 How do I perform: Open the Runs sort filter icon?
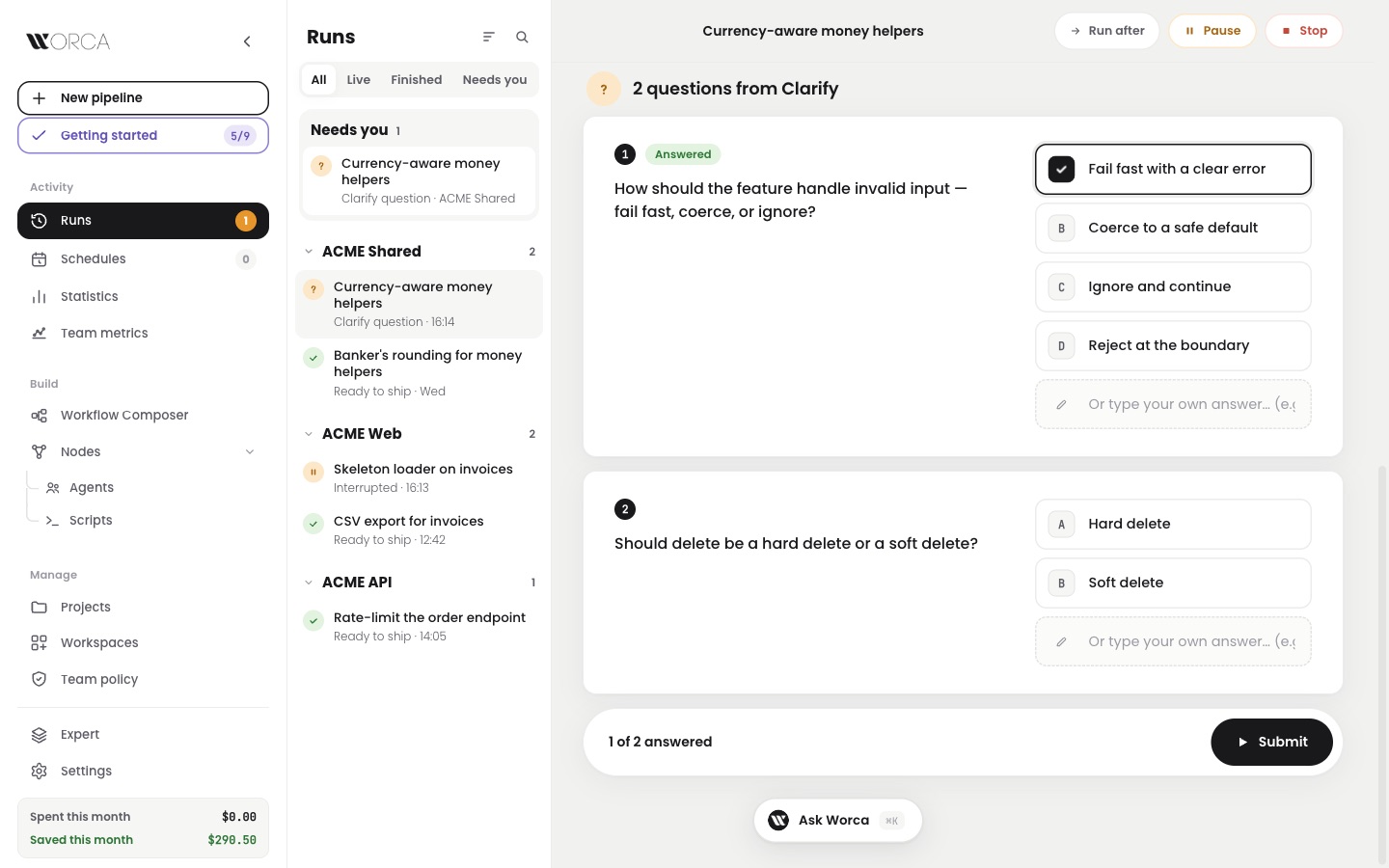(489, 37)
